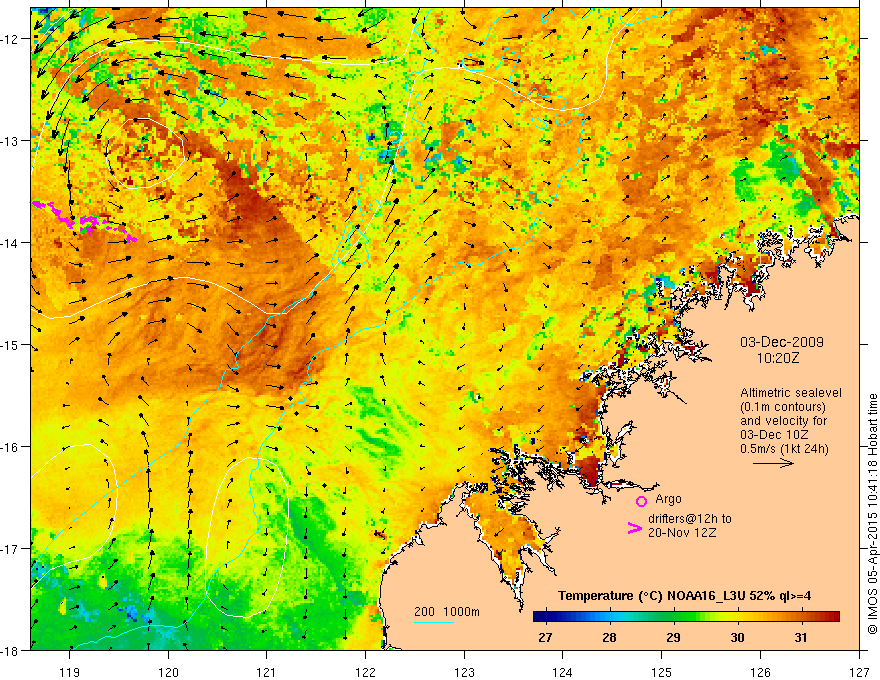Screen dimensions: 880x680
Task: Click the color bar label 27
Action: coord(545,638)
